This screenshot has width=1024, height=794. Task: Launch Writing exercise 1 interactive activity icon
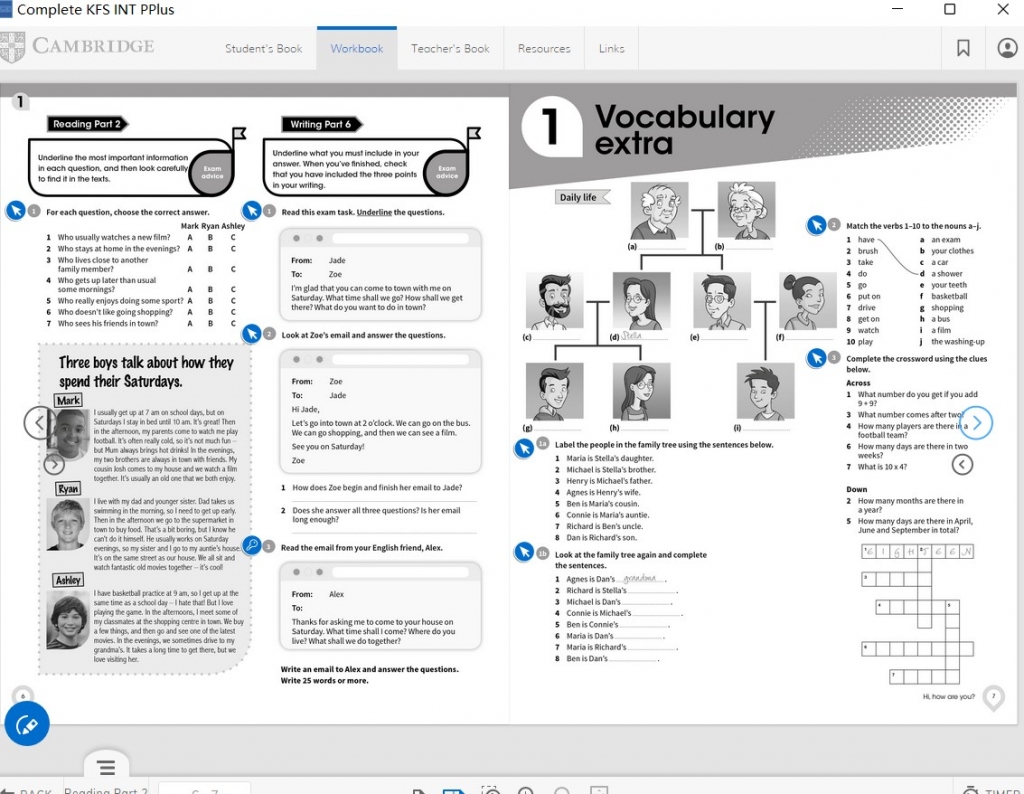(x=253, y=211)
